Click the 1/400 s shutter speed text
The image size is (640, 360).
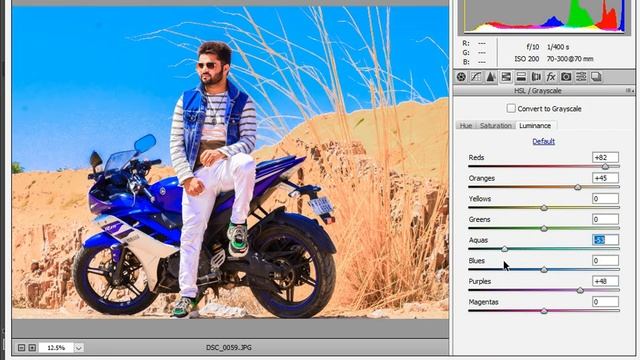click(x=558, y=47)
